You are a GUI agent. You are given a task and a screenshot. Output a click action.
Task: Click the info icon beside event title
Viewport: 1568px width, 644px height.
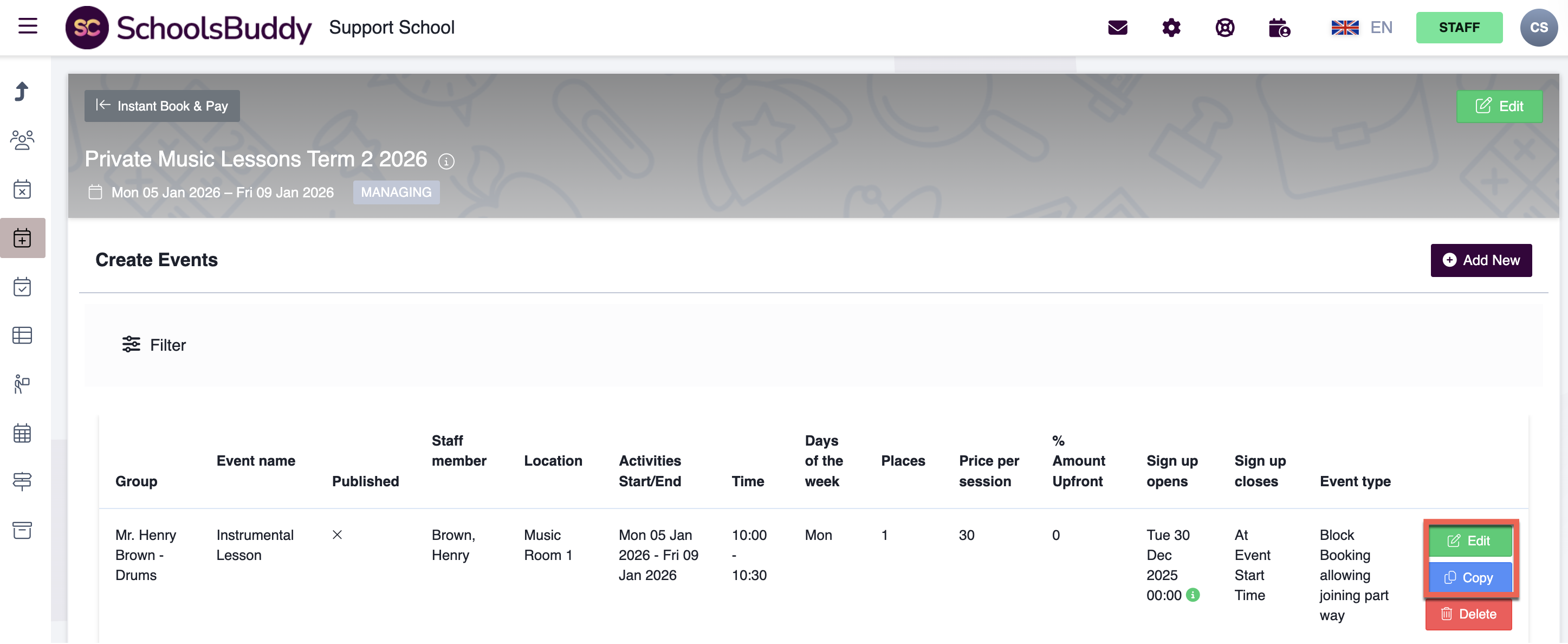coord(446,162)
